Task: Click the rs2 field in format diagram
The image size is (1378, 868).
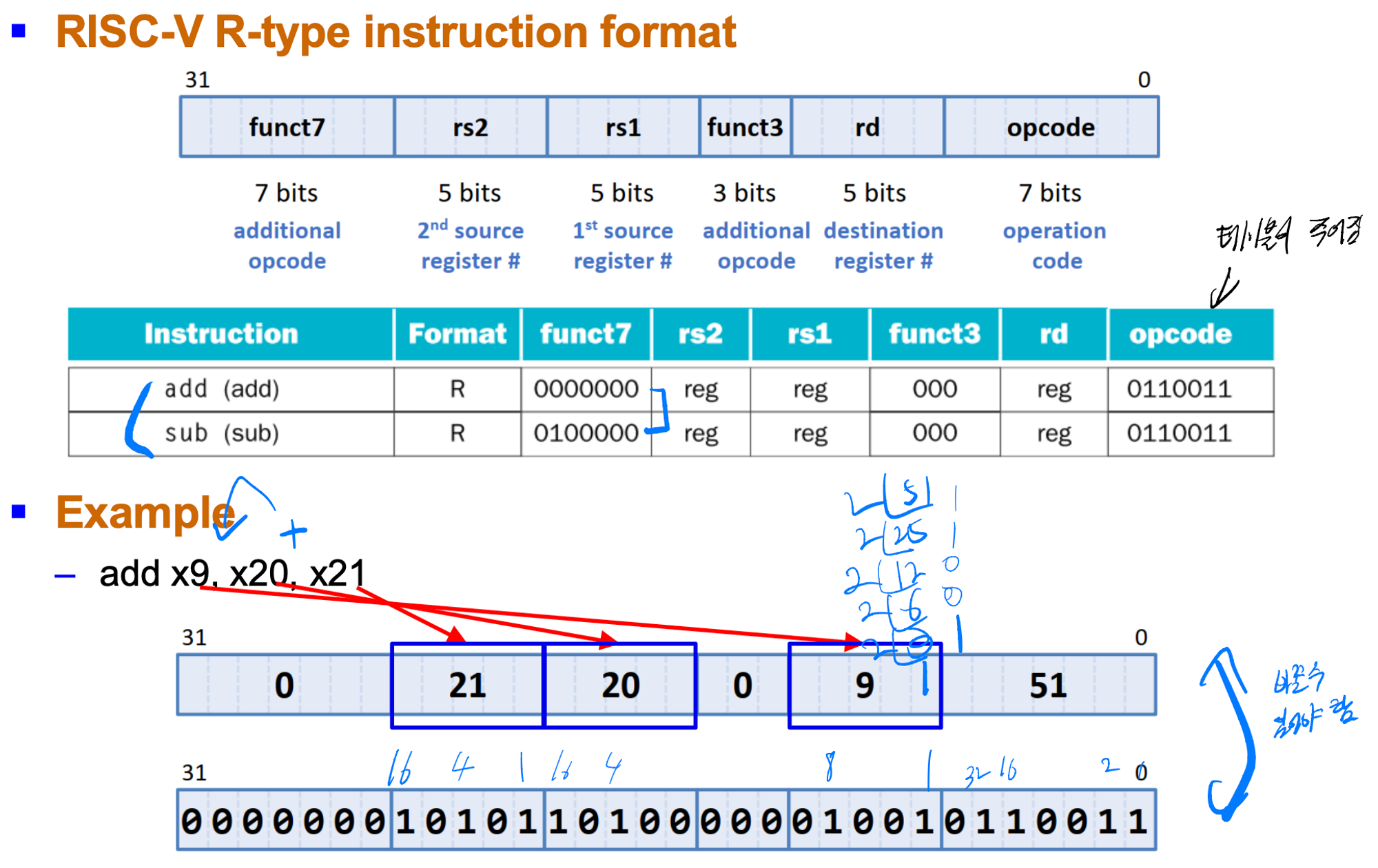Action: [x=471, y=127]
